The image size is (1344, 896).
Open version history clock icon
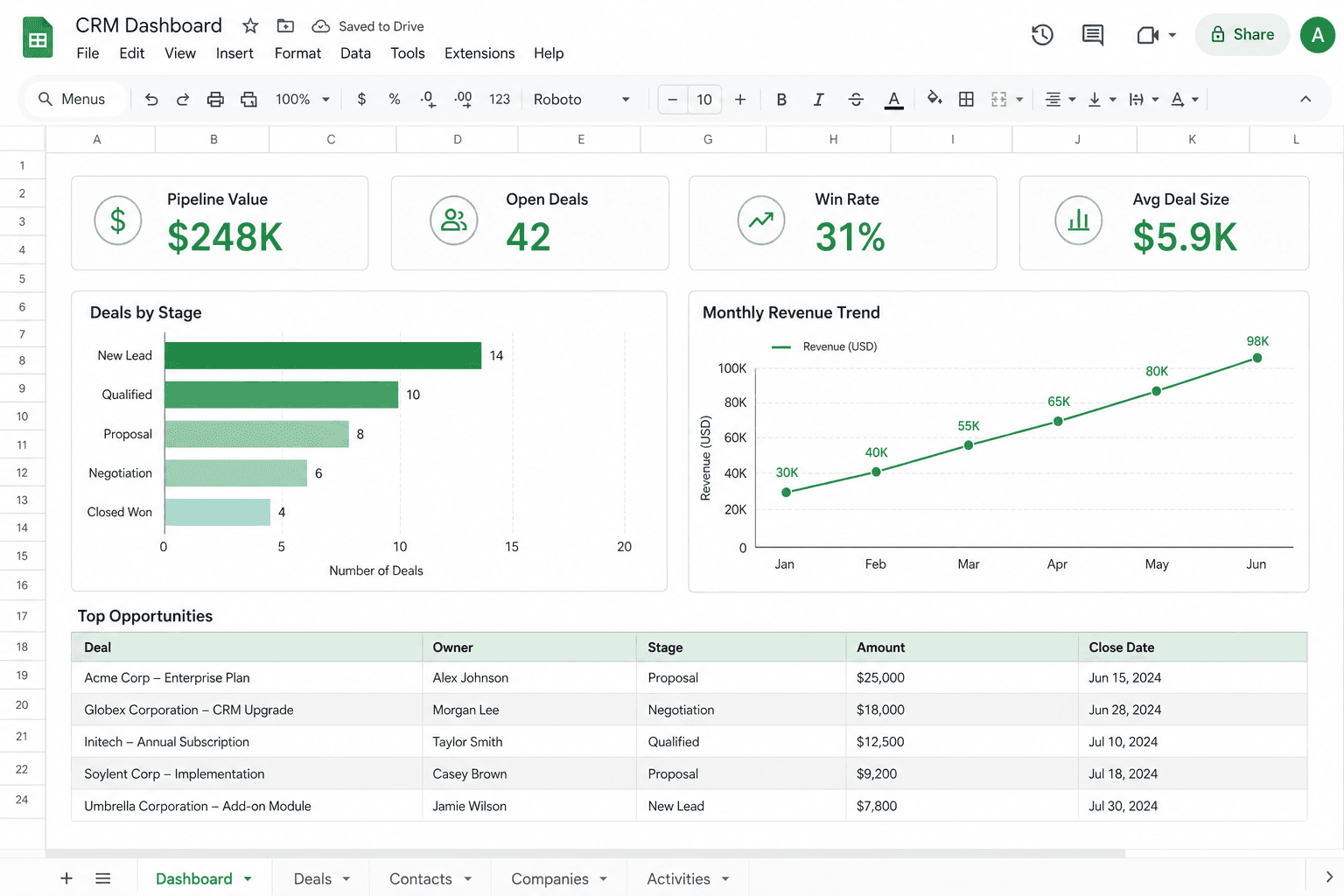point(1042,35)
